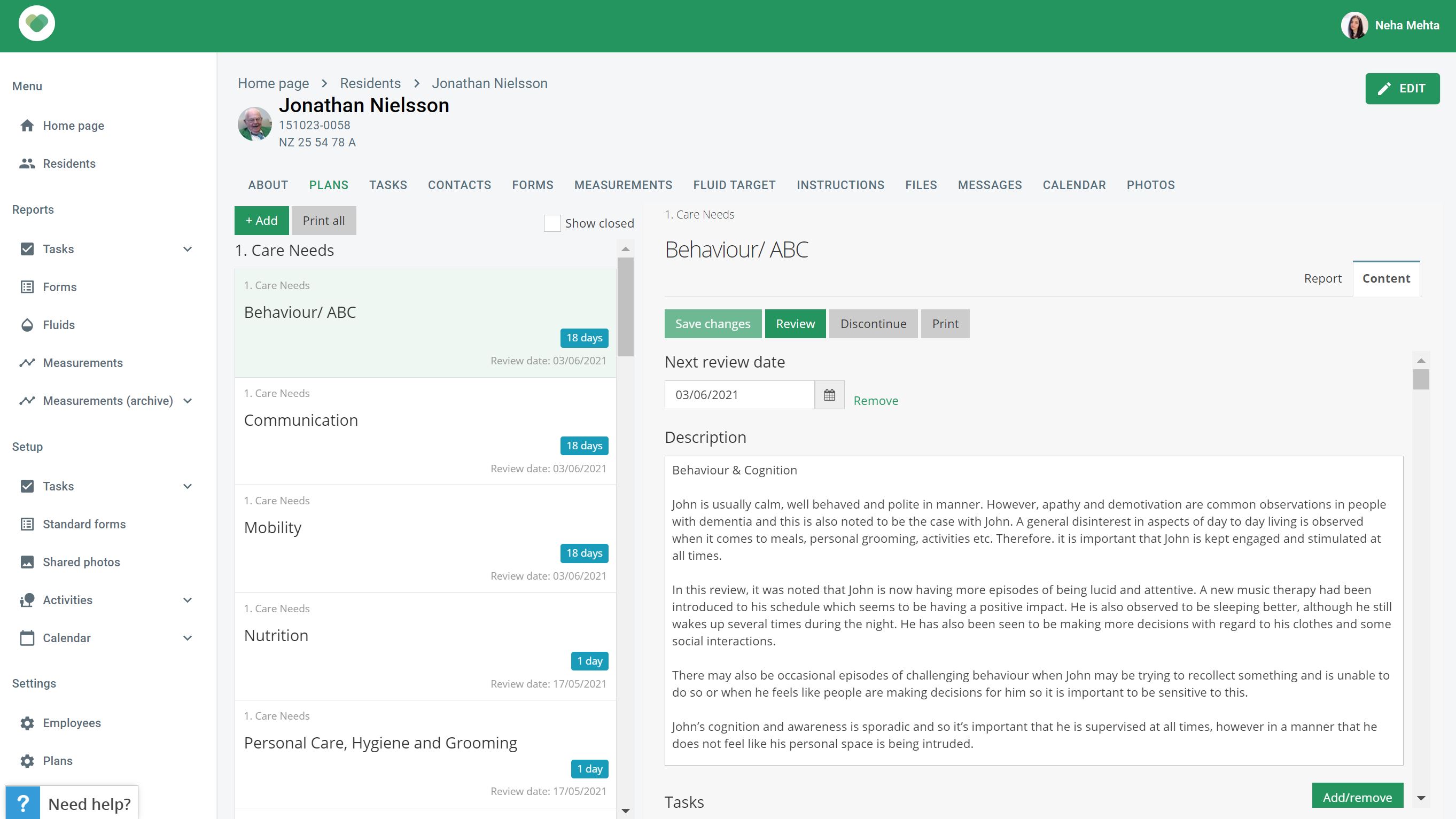Click Setup Tasks checkmark icon
The height and width of the screenshot is (819, 1456).
27,486
